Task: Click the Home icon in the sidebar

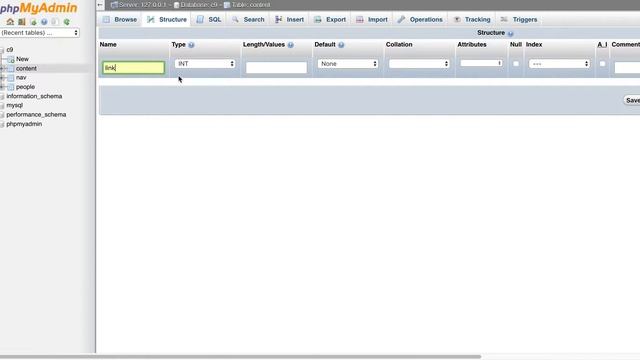Action: coord(10,22)
